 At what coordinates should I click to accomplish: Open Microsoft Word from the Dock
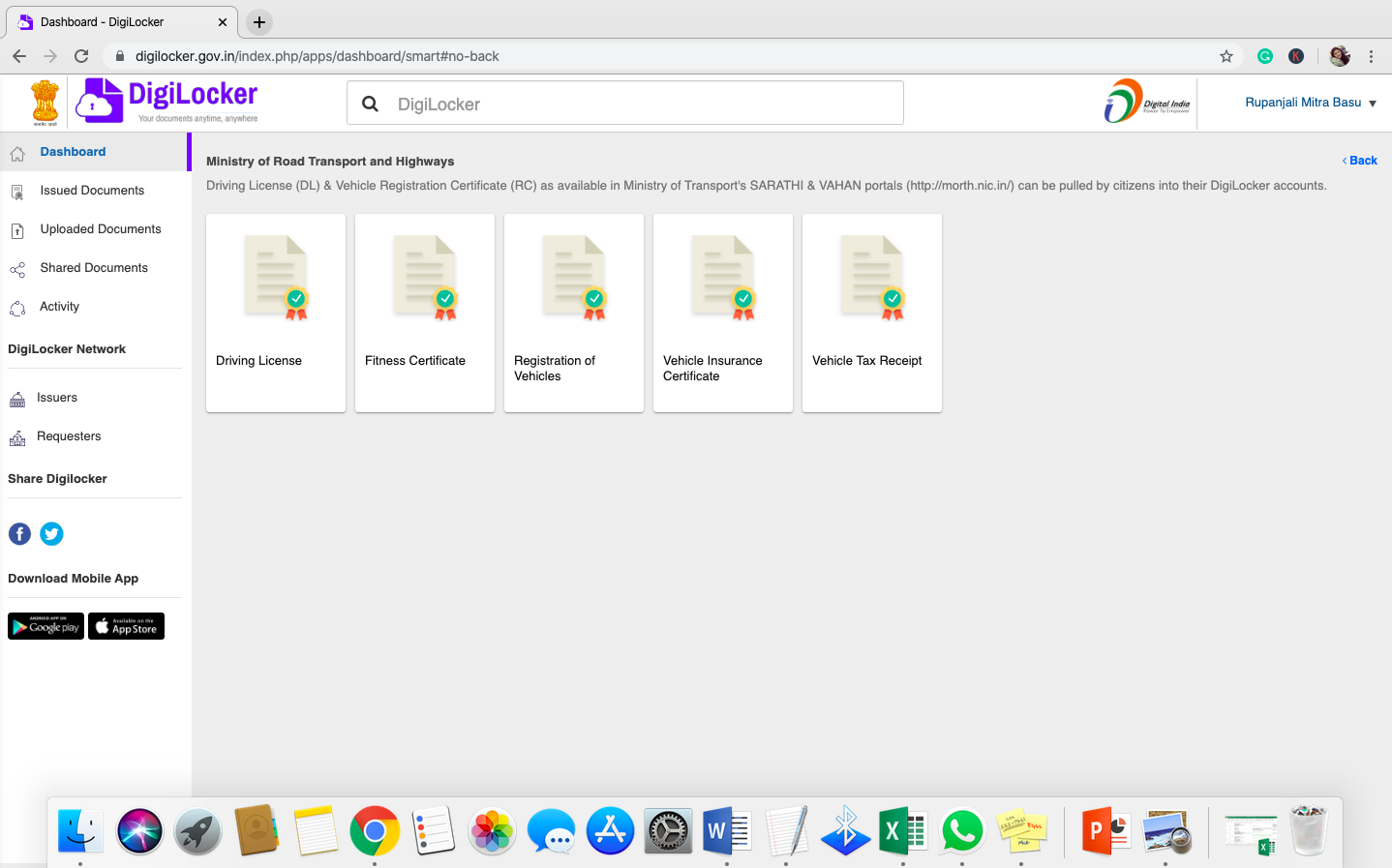pos(727,831)
